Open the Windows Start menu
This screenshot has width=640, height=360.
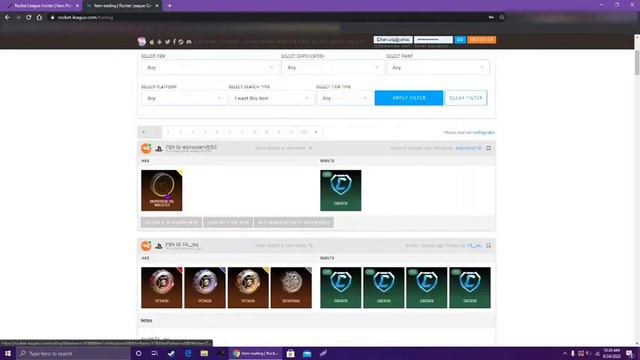(8, 353)
